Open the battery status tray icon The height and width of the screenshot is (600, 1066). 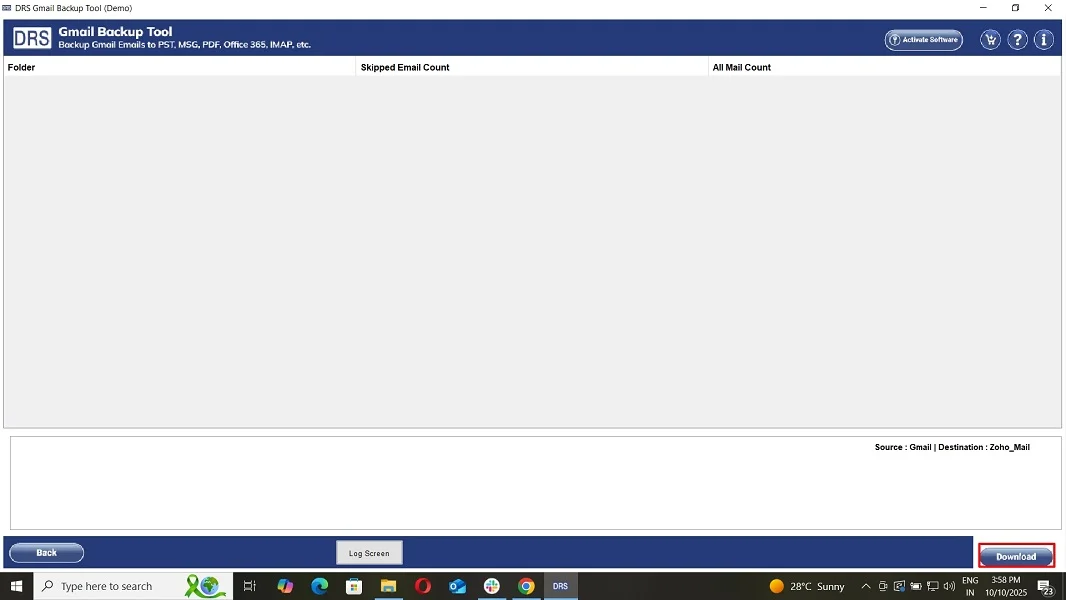coord(916,586)
